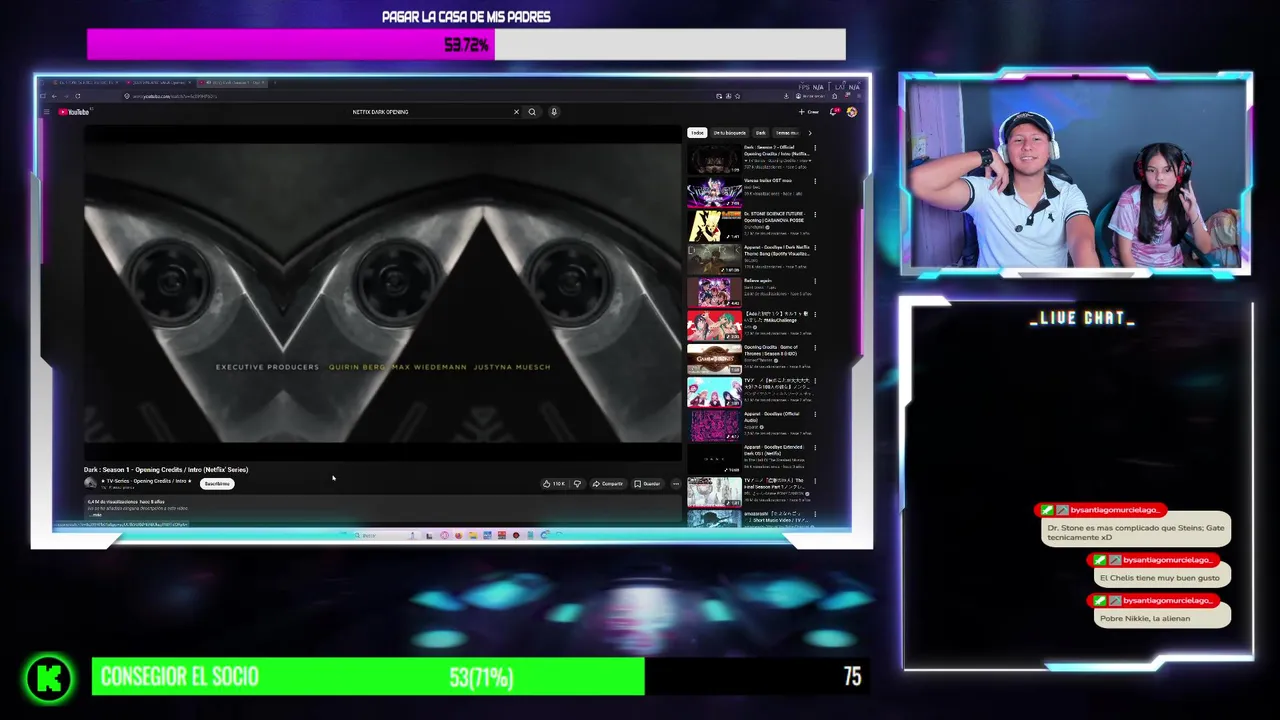This screenshot has height=720, width=1280.
Task: Click chat message Pobre Nikkie, la alienan
Action: 1163,618
